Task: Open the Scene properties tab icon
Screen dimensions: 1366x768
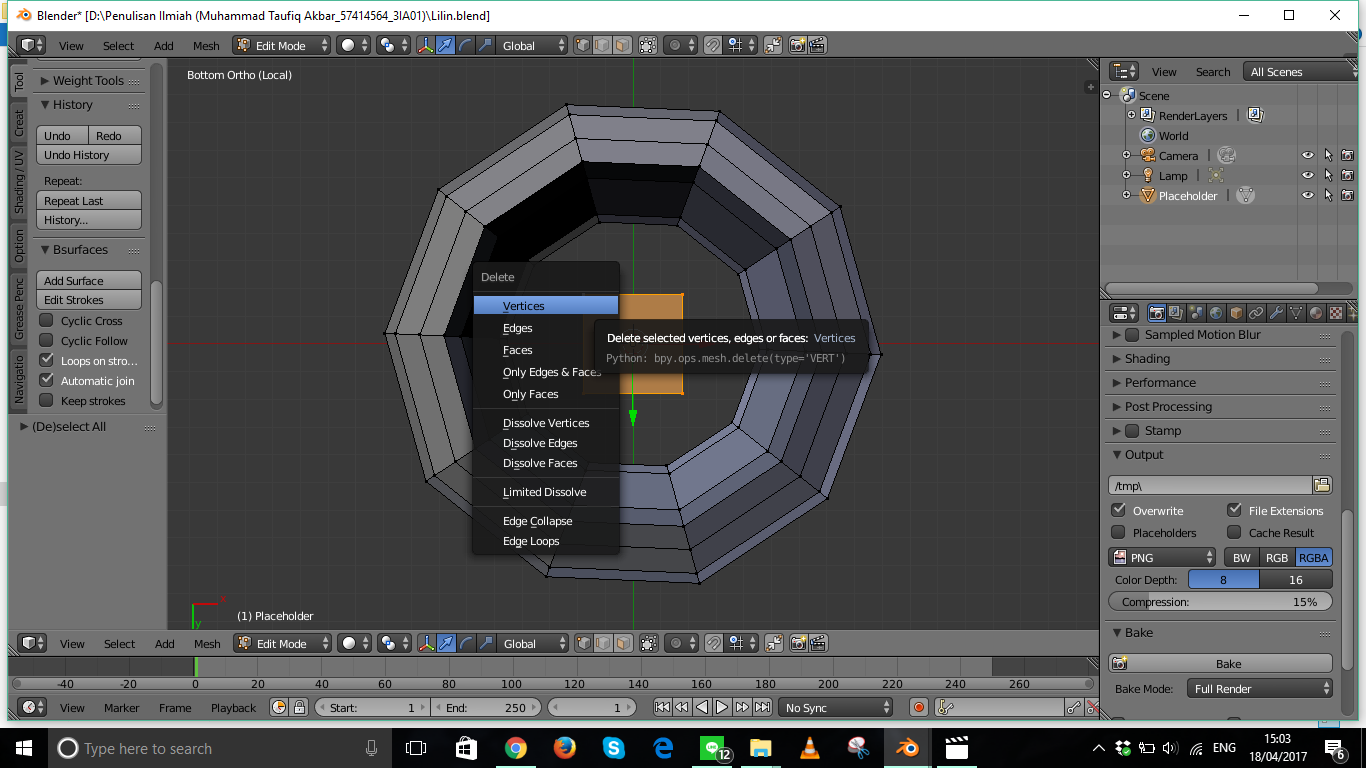Action: pyautogui.click(x=1196, y=313)
